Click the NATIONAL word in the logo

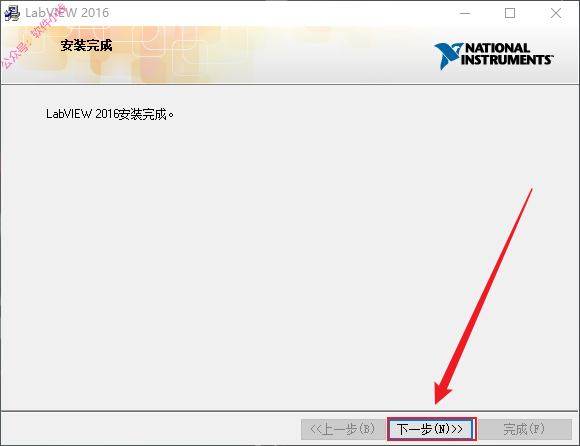498,48
